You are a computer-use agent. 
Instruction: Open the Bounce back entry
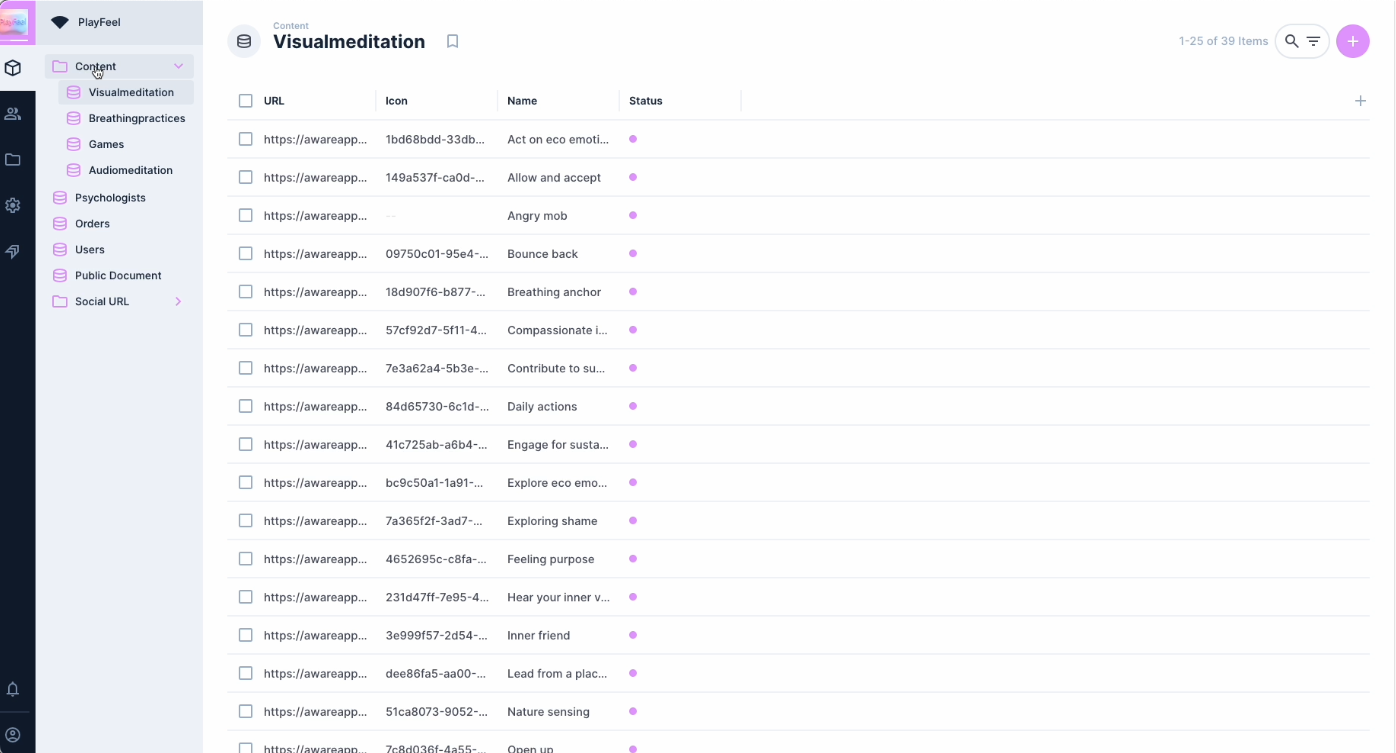(x=542, y=254)
